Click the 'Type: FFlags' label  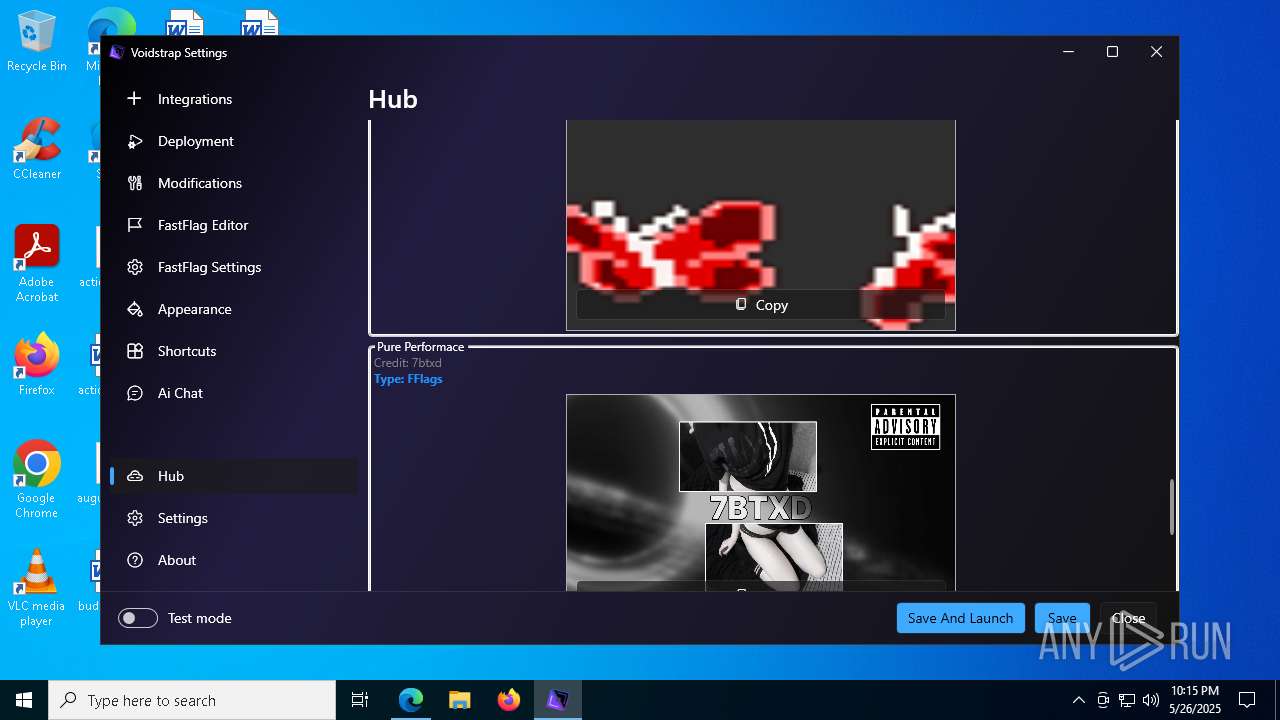[408, 379]
